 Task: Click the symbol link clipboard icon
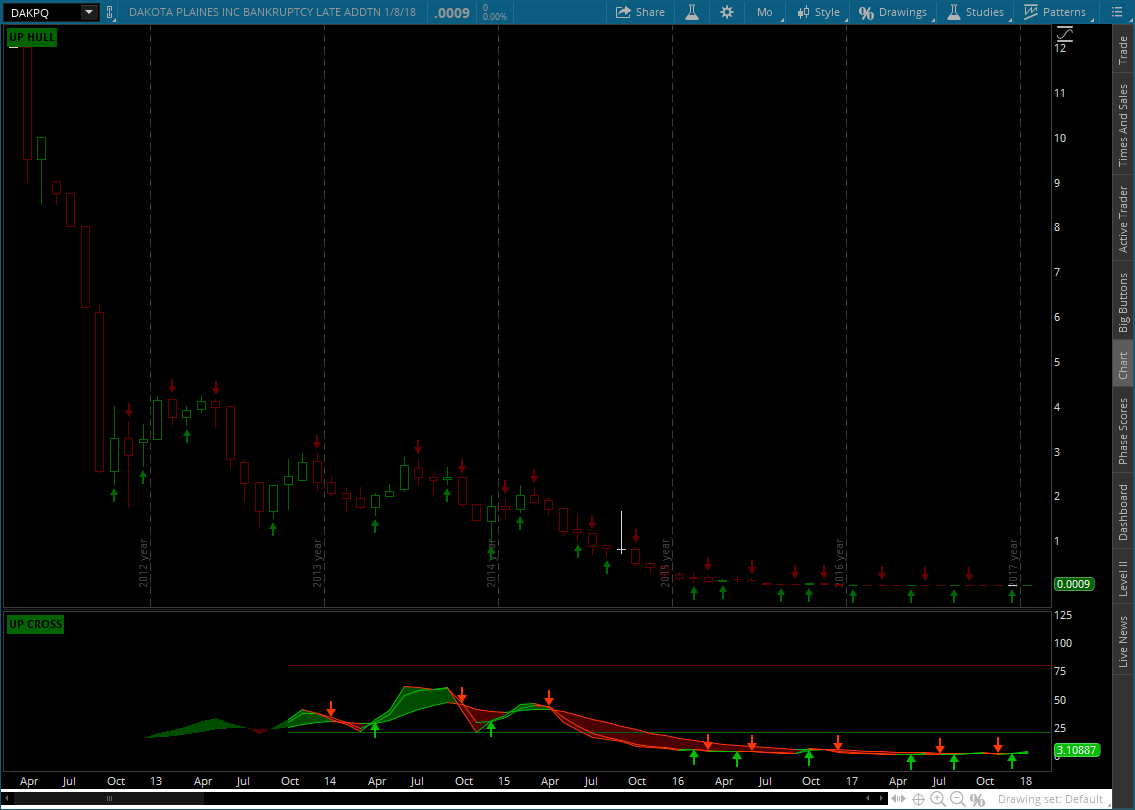point(110,12)
